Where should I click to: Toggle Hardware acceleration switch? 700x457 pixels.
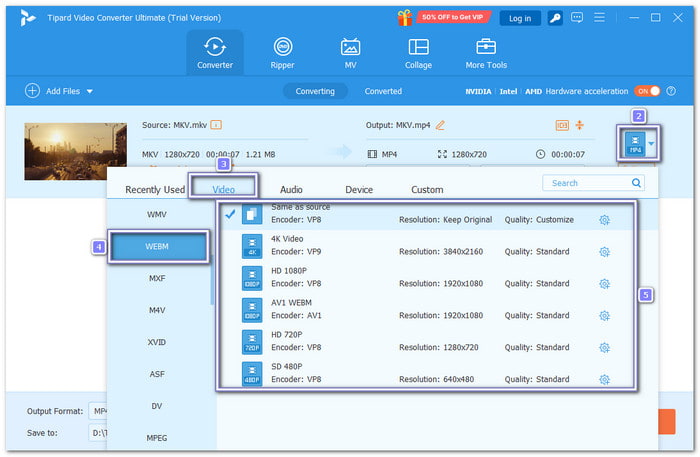tap(647, 91)
